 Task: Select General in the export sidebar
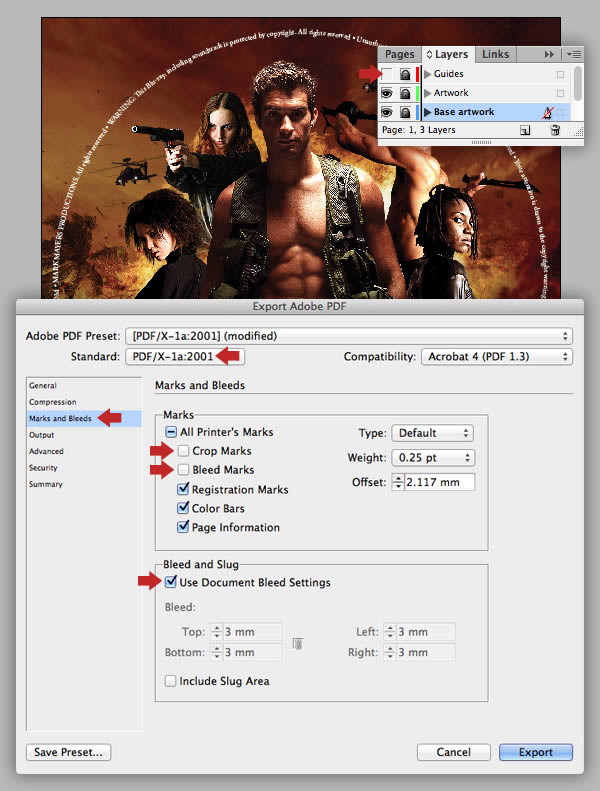click(43, 385)
